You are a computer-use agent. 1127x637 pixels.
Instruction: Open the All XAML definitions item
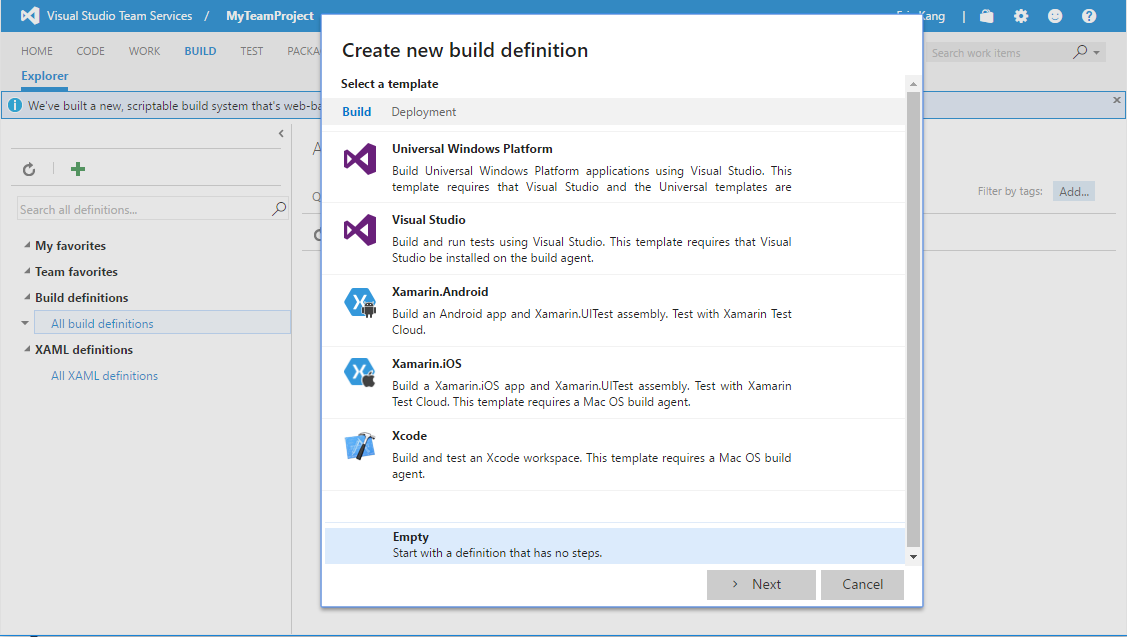coord(104,375)
